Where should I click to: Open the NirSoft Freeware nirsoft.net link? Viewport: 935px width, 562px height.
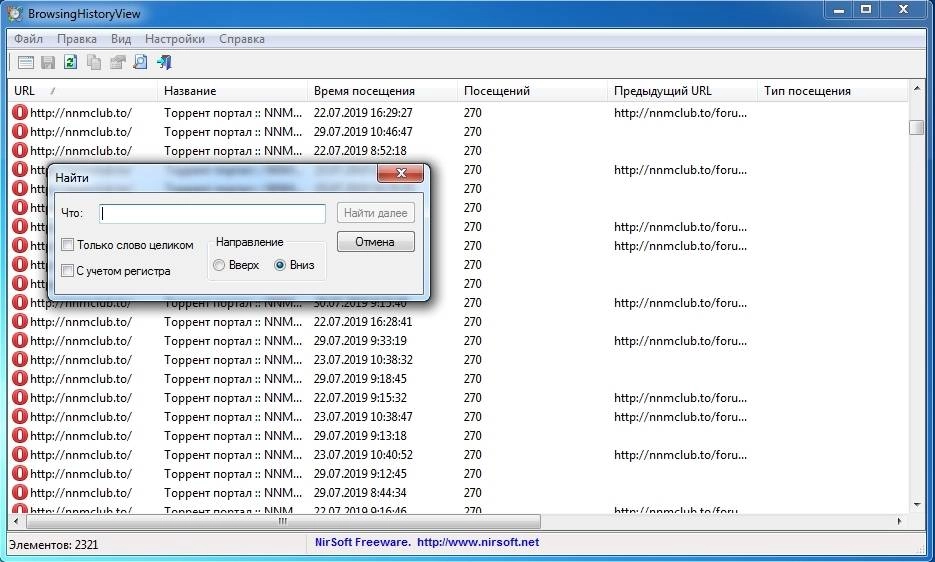[427, 542]
